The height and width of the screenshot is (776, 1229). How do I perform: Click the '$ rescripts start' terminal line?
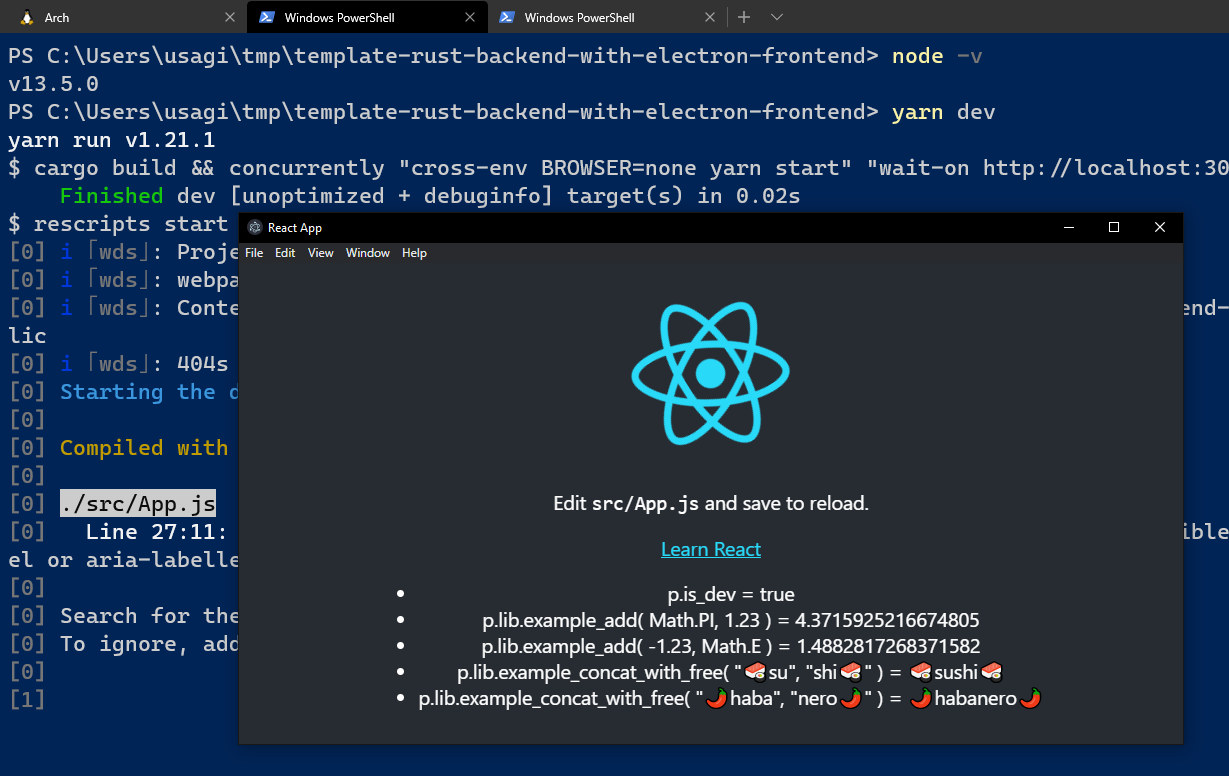pyautogui.click(x=118, y=224)
